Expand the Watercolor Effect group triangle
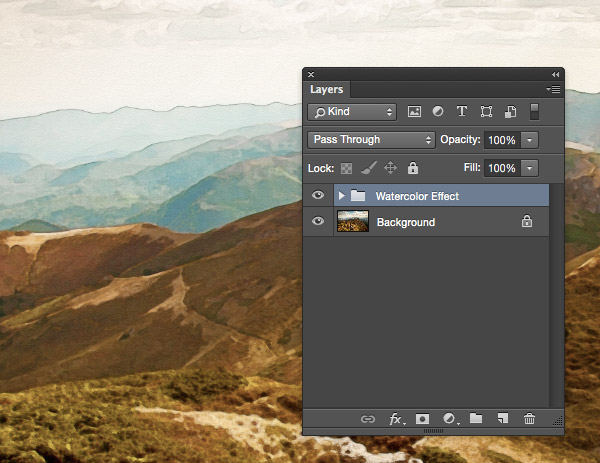 [341, 196]
